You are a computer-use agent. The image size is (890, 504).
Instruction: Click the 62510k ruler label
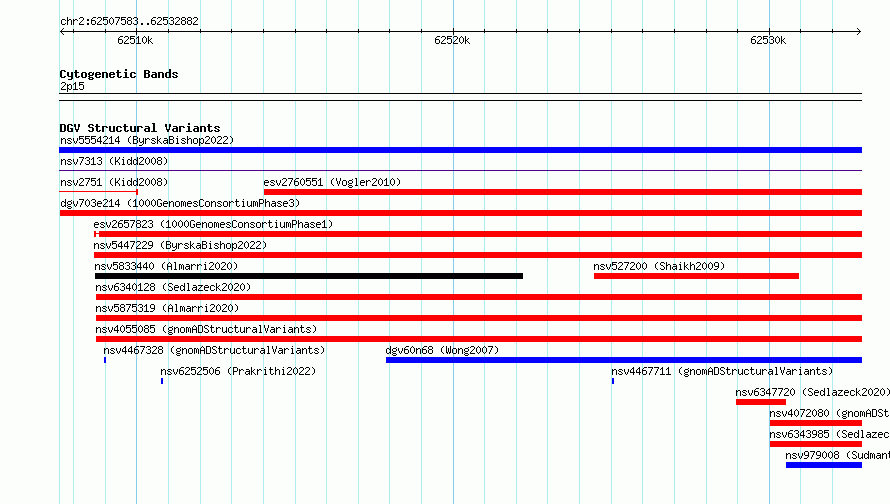click(x=135, y=40)
